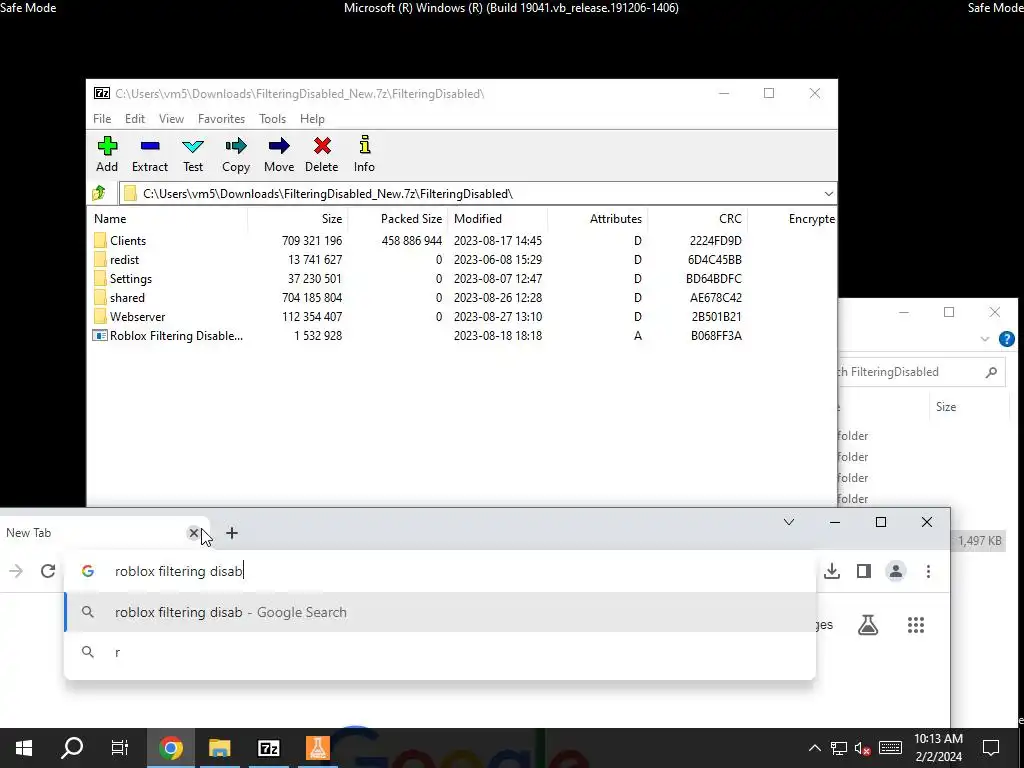
Task: Click the Add toolbar icon in 7-Zip
Action: (107, 154)
